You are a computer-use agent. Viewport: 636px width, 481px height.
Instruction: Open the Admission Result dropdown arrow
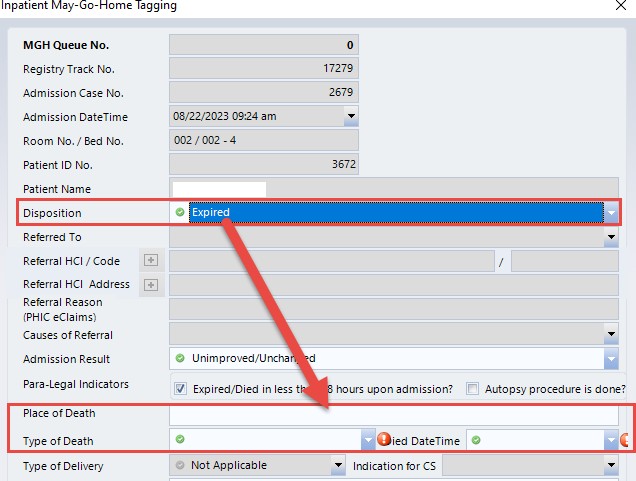click(610, 359)
